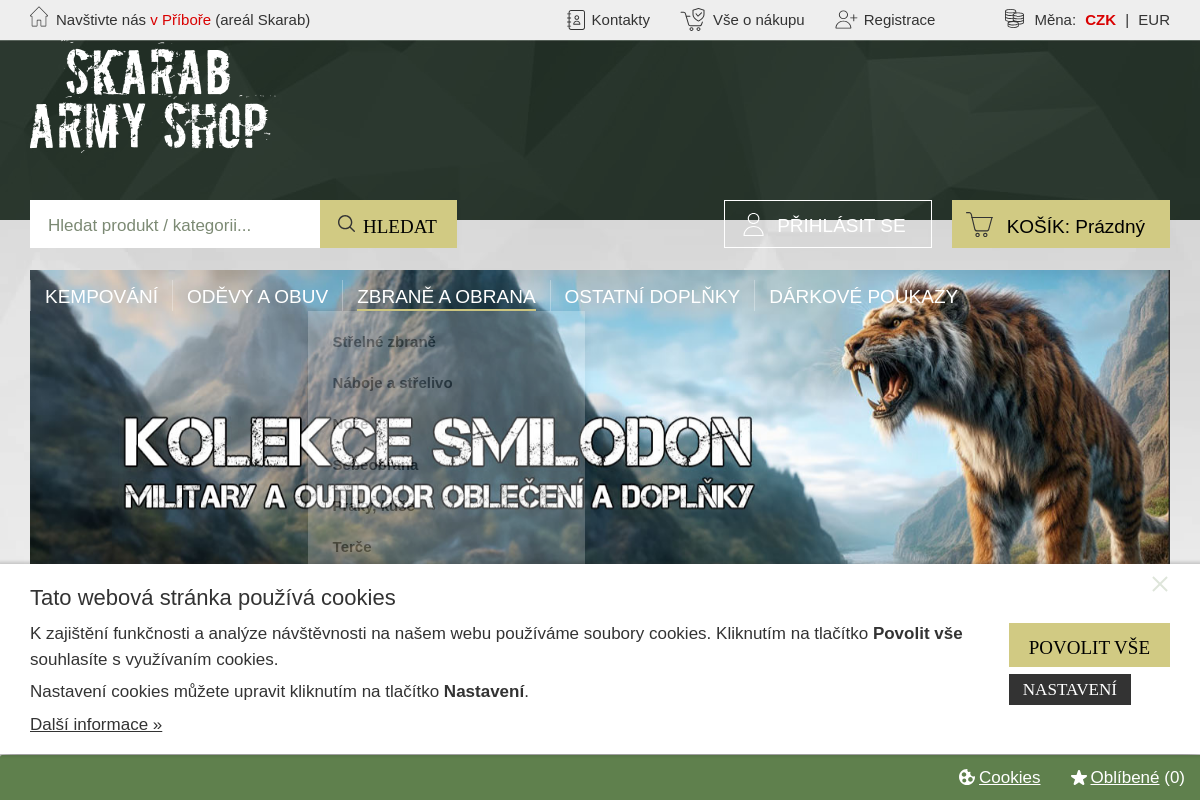Accept cookies with Povolit vše

1089,645
